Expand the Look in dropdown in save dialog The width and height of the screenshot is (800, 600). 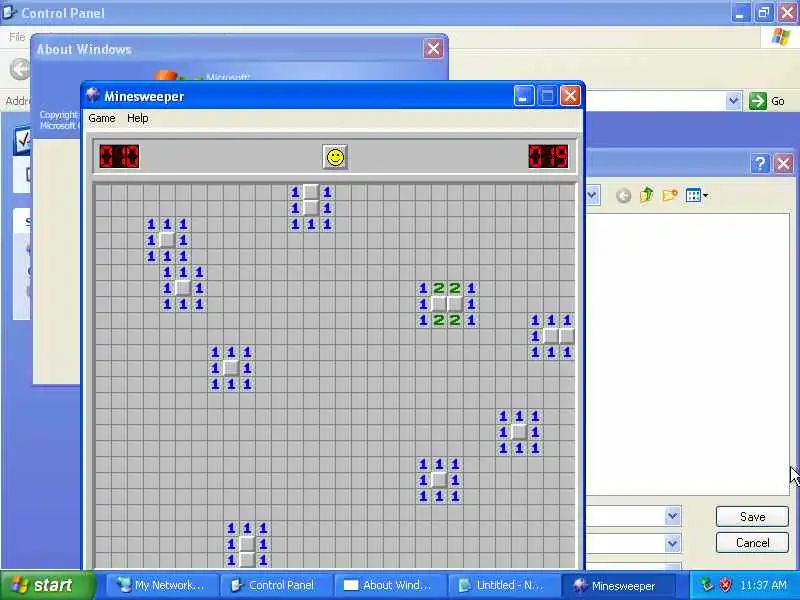pos(592,195)
